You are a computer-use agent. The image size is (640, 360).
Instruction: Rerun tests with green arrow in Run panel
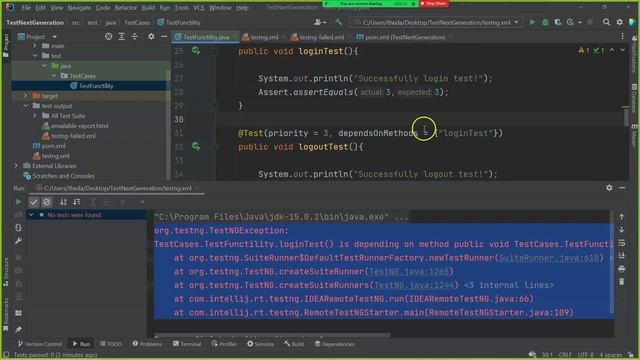pos(18,202)
